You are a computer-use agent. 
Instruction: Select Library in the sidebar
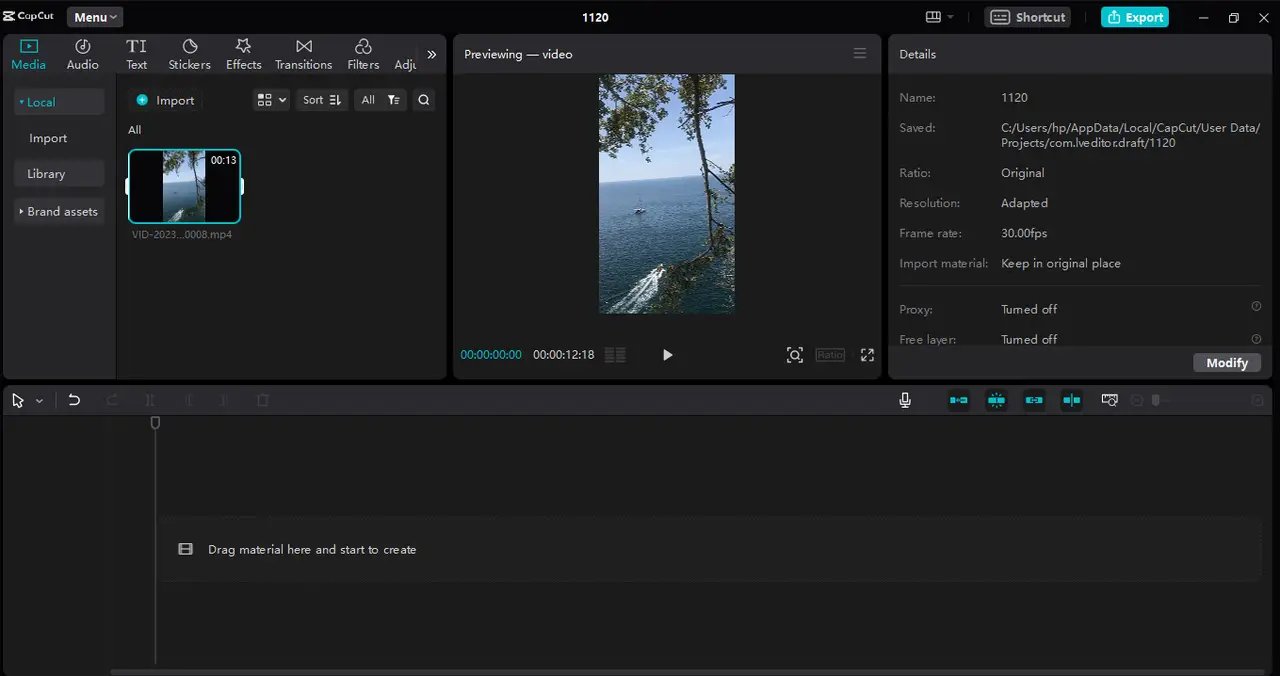[59, 174]
